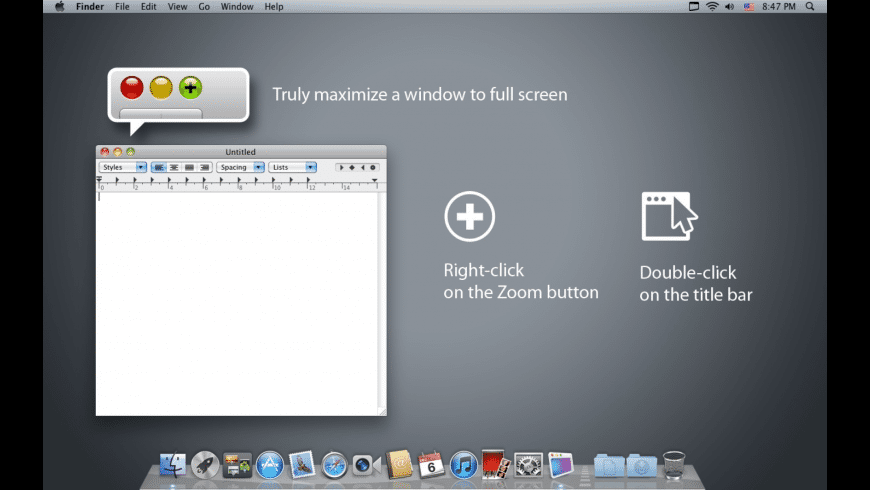
Task: Click the tab stop at ruler mark 2
Action: 134,180
